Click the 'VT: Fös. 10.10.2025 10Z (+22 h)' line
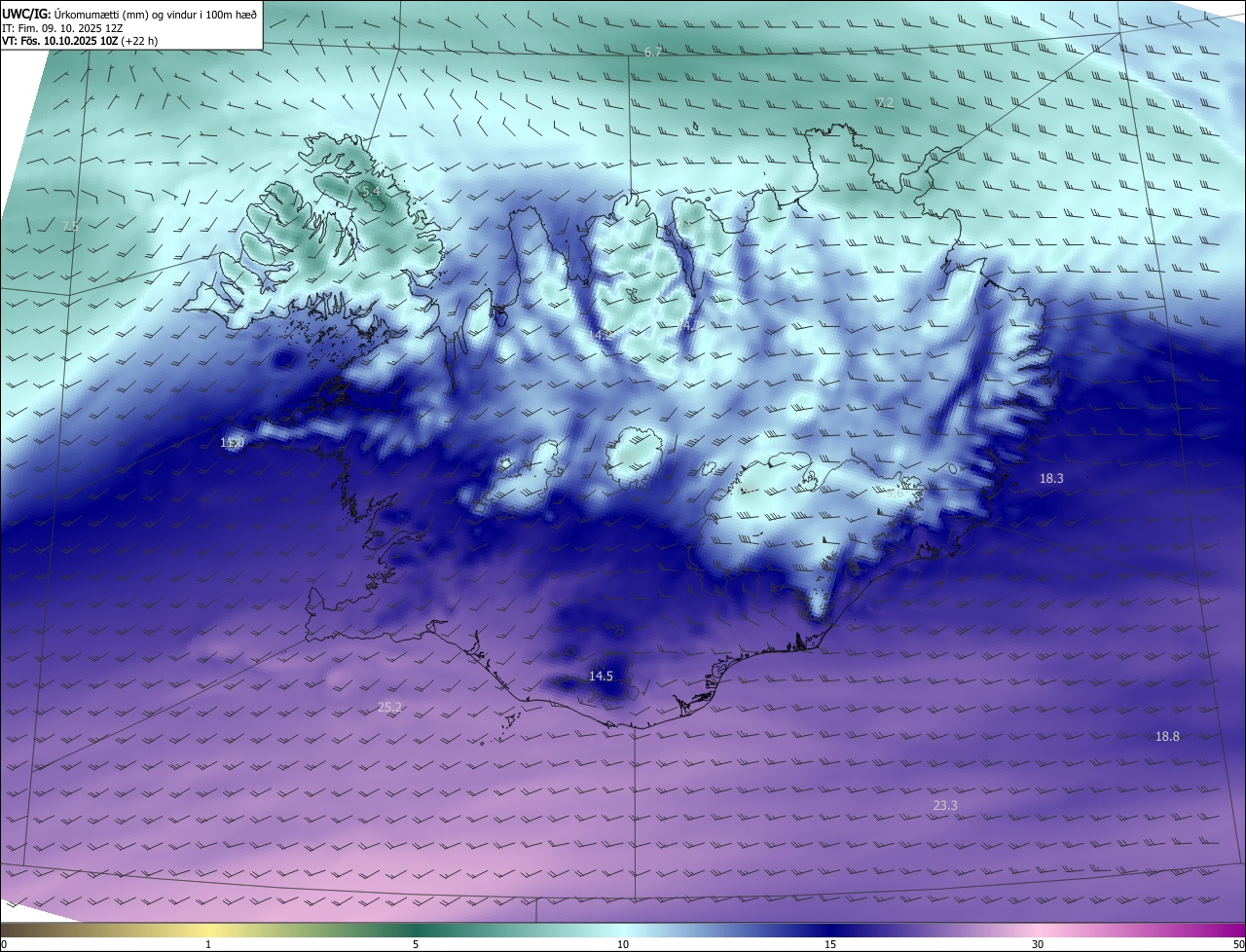This screenshot has width=1246, height=952. 80,41
